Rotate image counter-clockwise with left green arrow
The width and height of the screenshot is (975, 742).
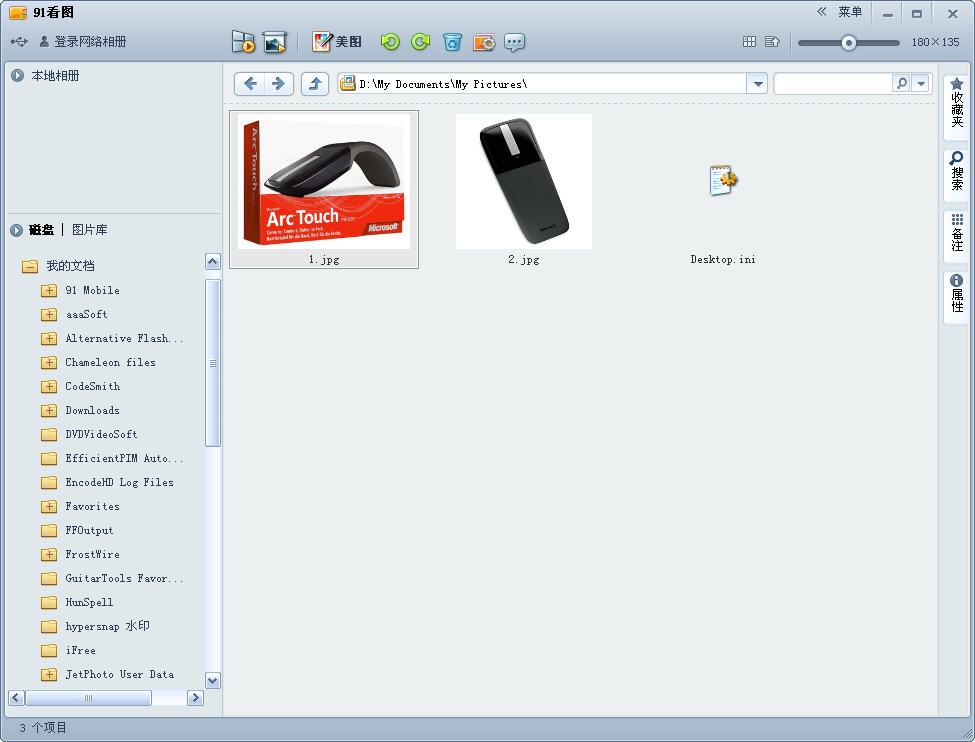click(390, 42)
